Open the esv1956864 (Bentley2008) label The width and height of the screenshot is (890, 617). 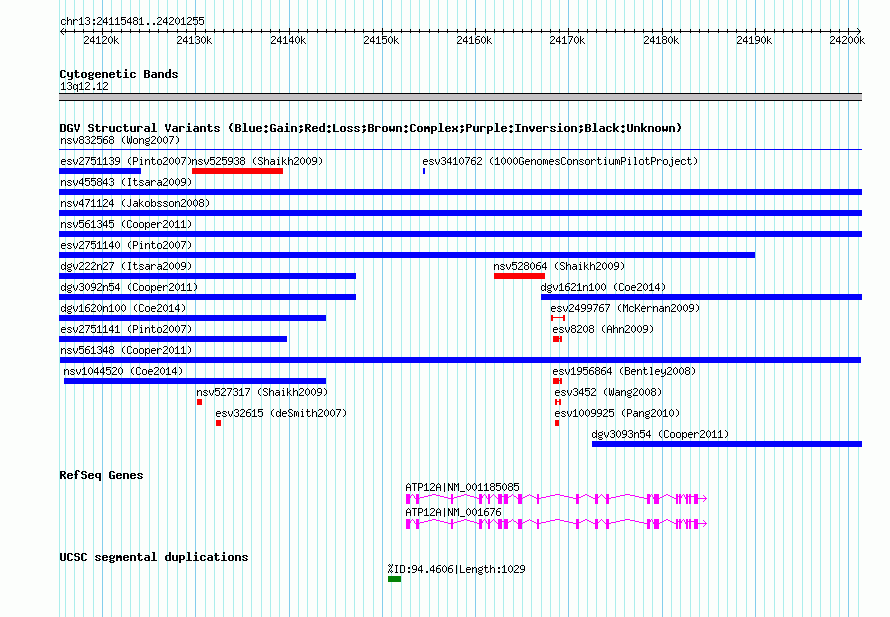coord(624,371)
